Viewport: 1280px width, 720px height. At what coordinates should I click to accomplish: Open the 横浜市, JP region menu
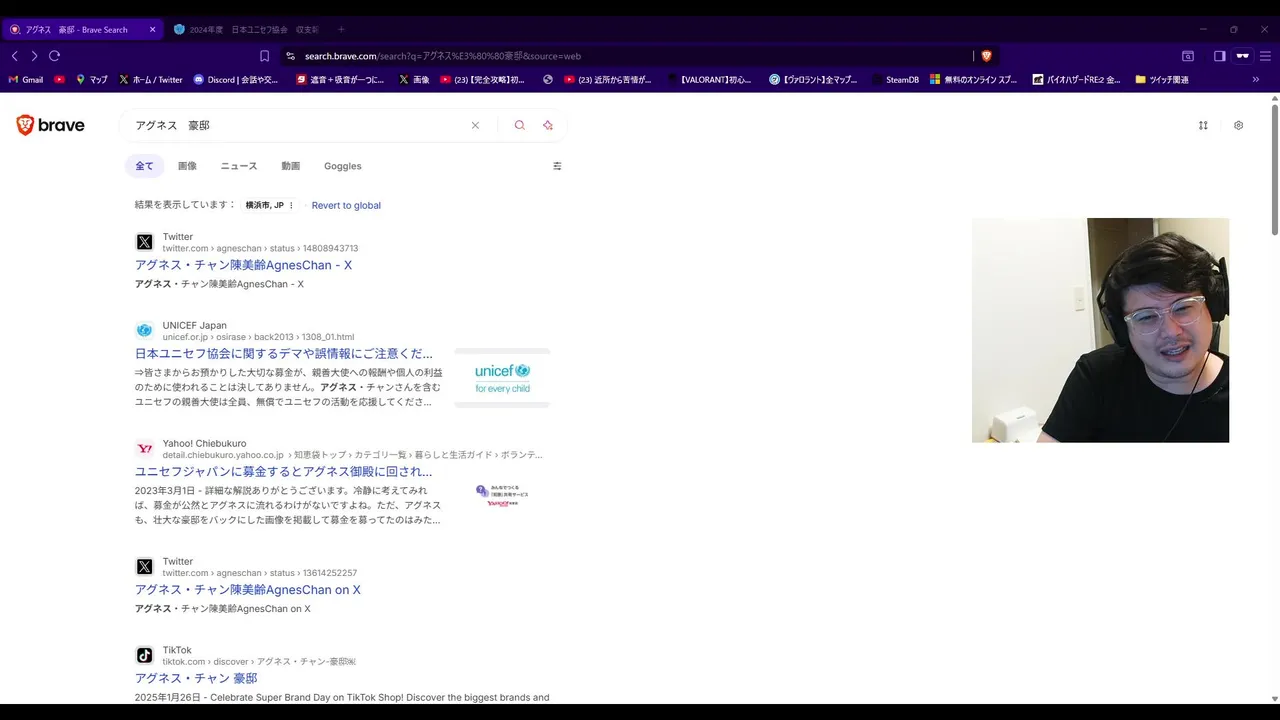point(270,205)
